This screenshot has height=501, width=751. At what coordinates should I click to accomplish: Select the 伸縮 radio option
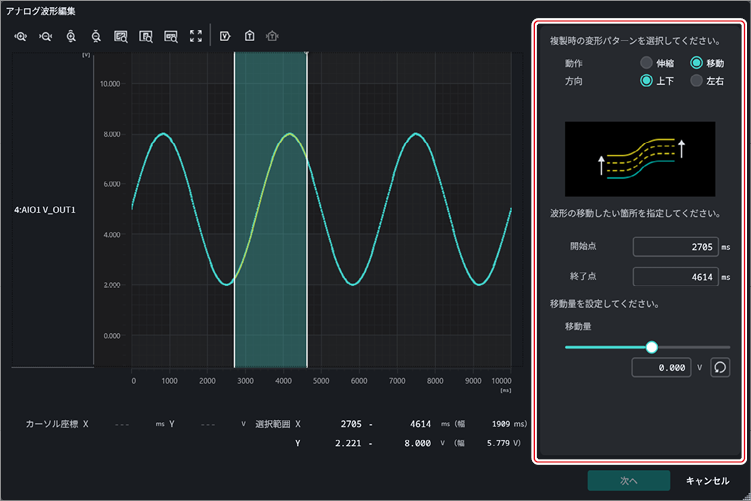pyautogui.click(x=647, y=63)
